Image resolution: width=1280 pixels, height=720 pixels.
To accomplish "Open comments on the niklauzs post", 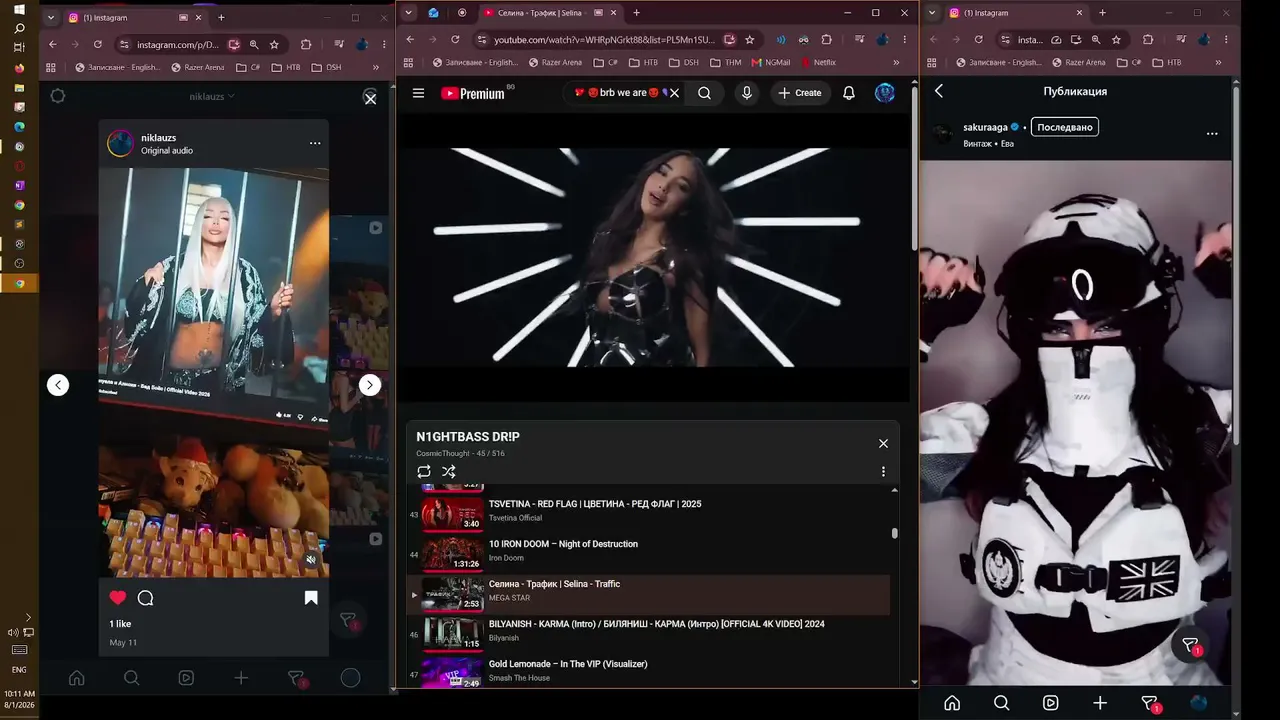I will click(145, 598).
